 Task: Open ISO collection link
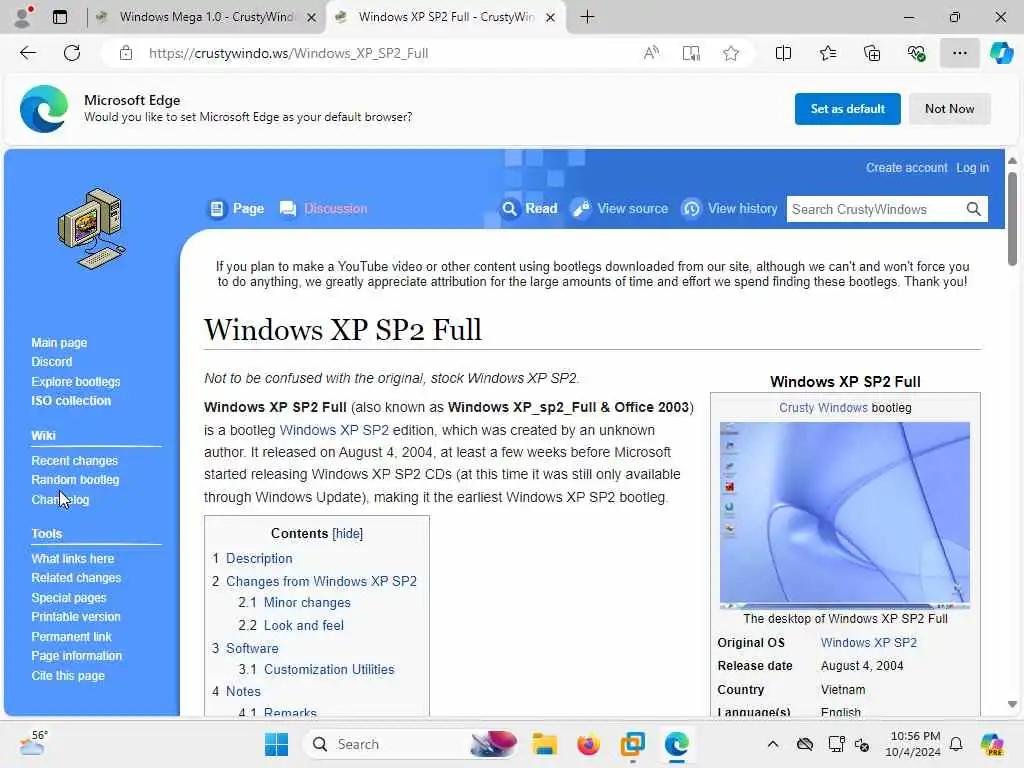point(71,400)
